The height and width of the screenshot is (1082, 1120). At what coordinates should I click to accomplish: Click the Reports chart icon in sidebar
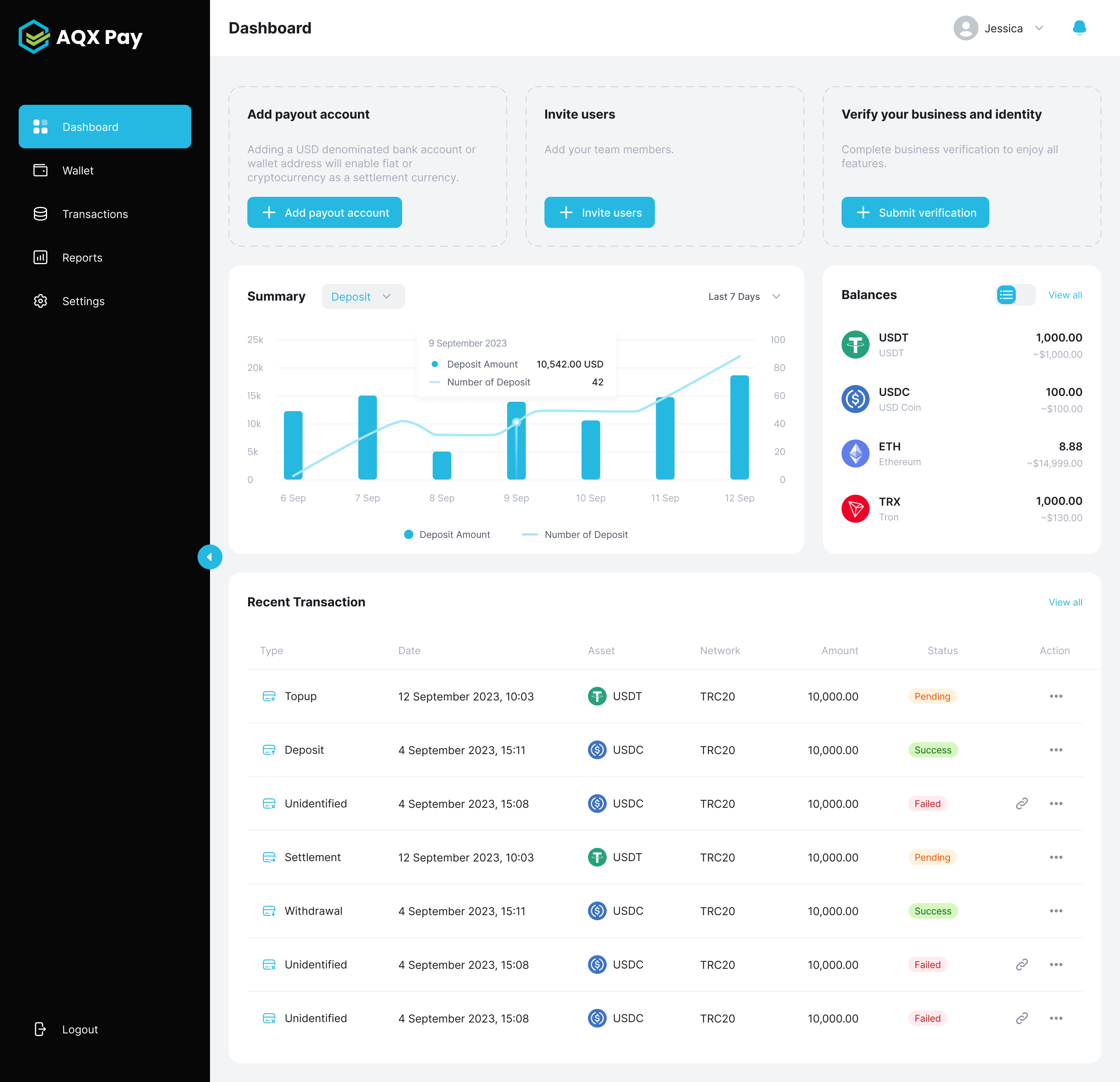click(x=40, y=257)
